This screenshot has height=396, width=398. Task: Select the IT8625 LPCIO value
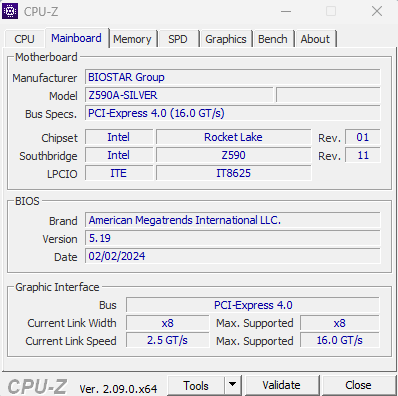point(233,173)
